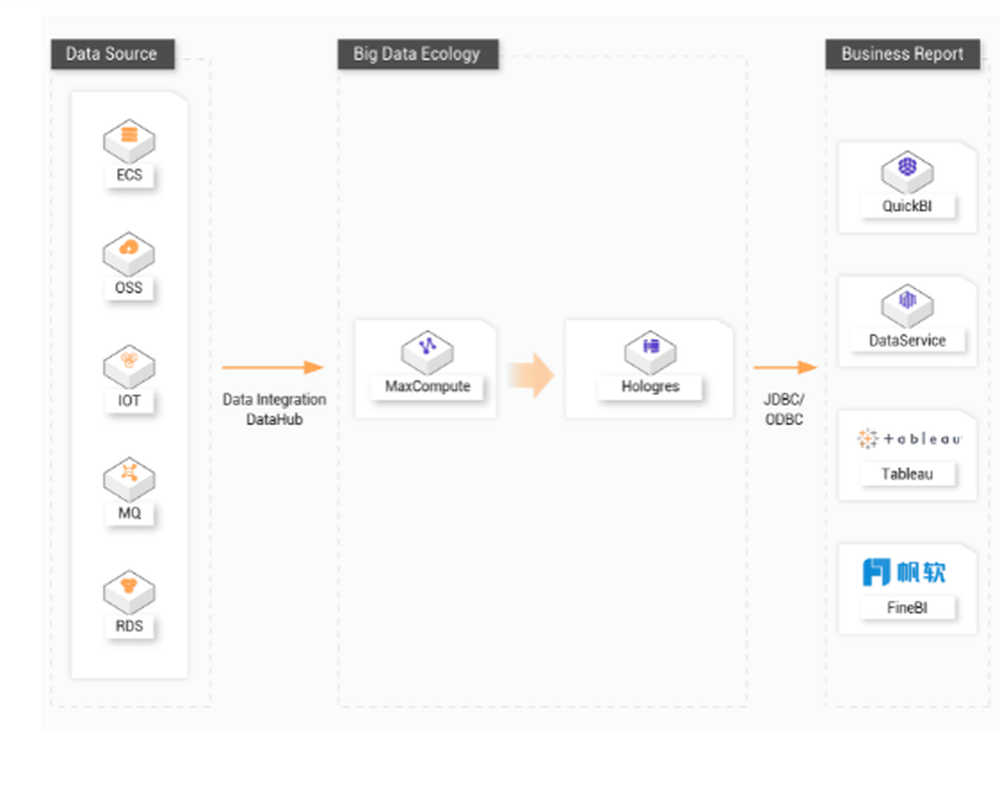Click the Tableau logo
Image resolution: width=1000 pixels, height=791 pixels.
coord(908,439)
